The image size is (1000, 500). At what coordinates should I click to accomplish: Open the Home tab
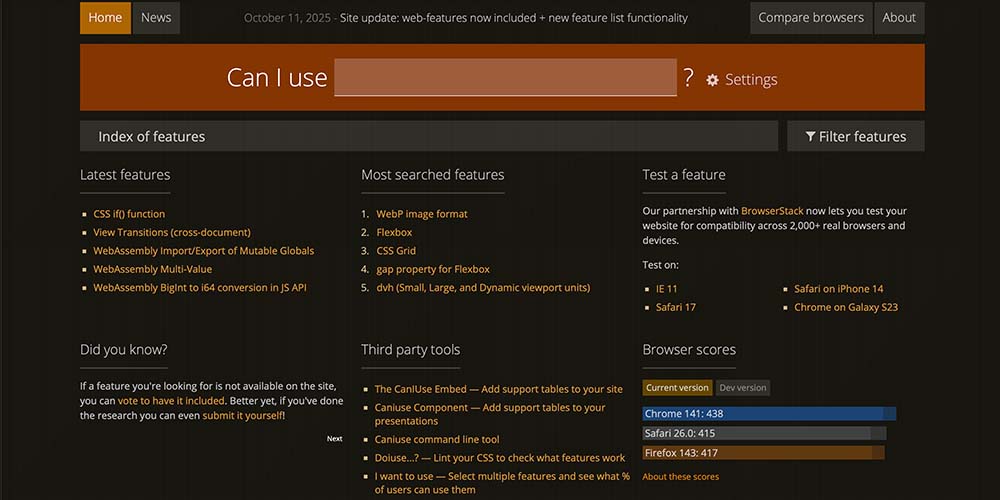(105, 18)
